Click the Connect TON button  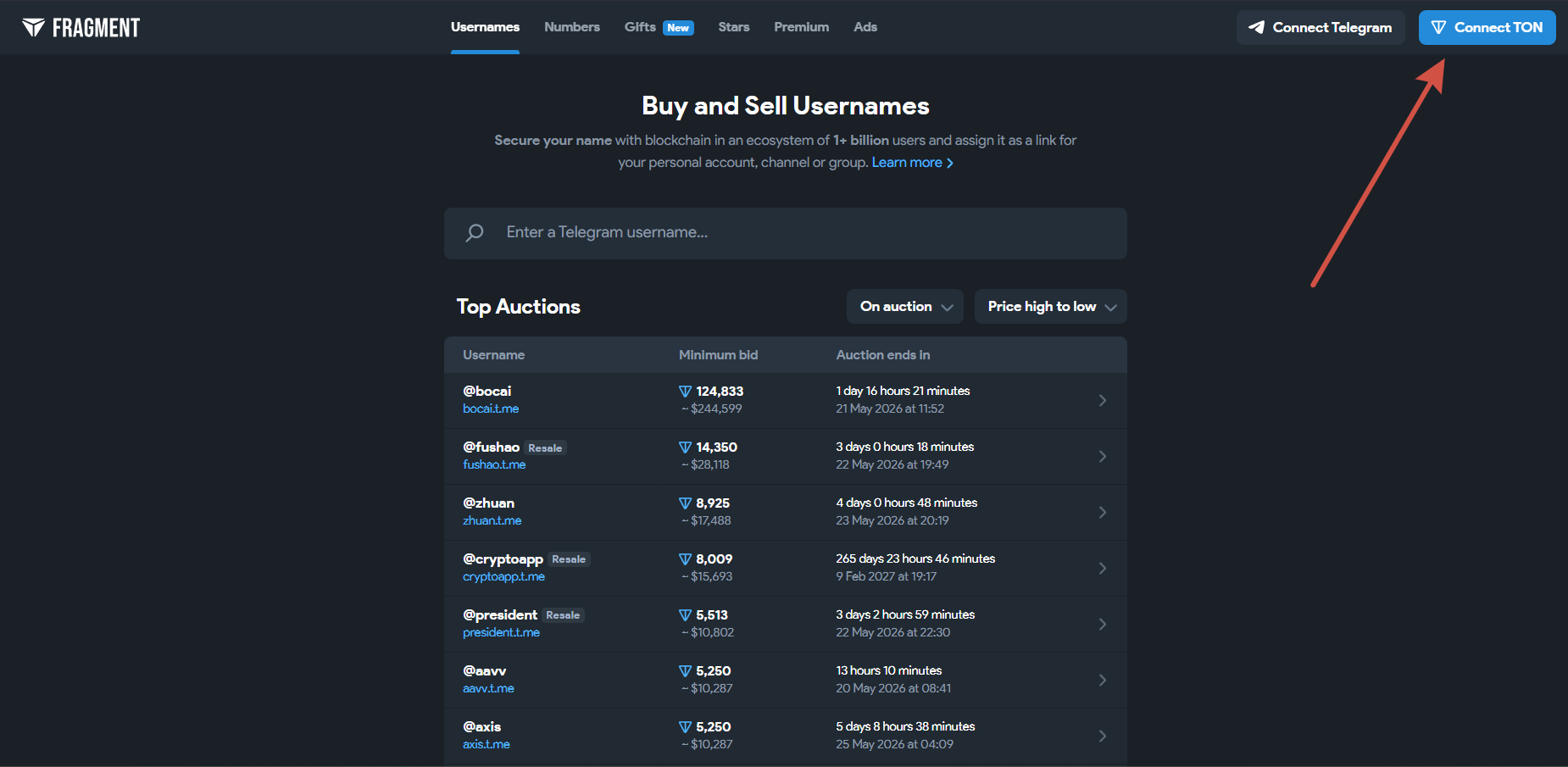tap(1487, 27)
